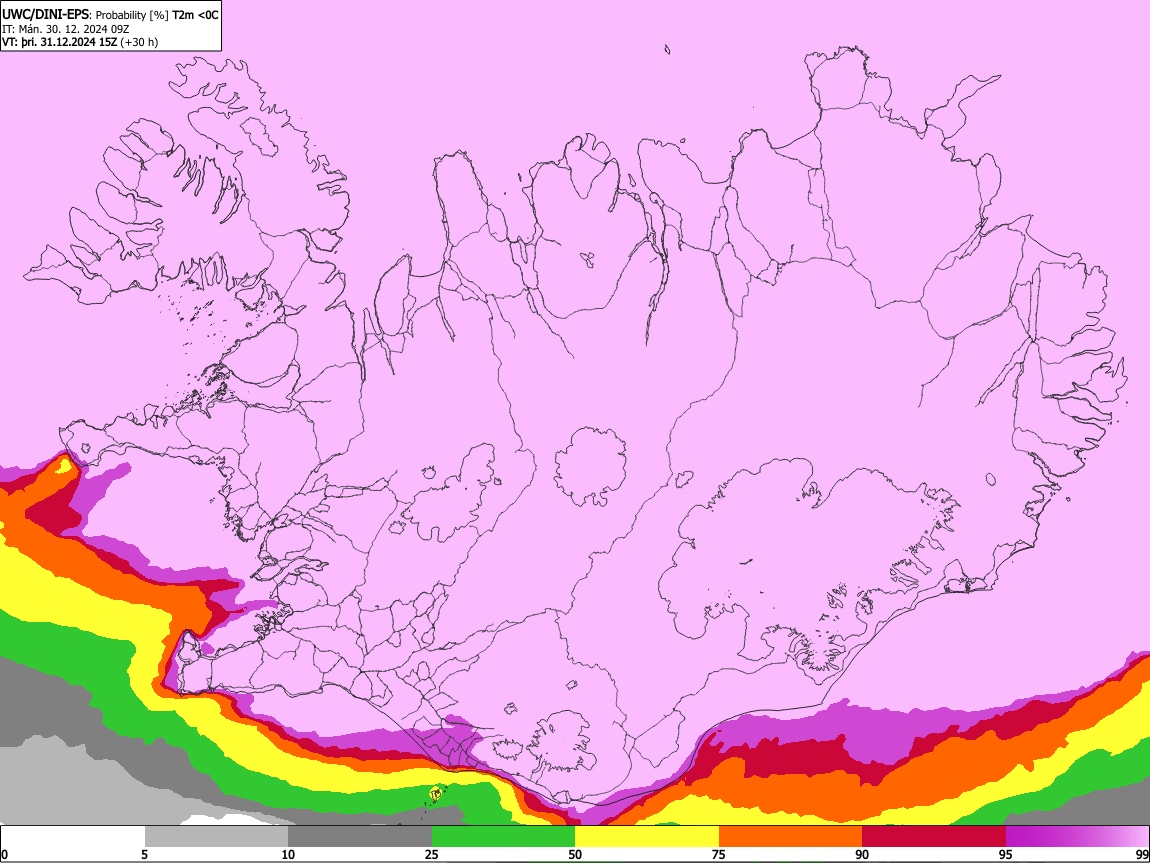Click the legend tick label '25'

[x=432, y=854]
